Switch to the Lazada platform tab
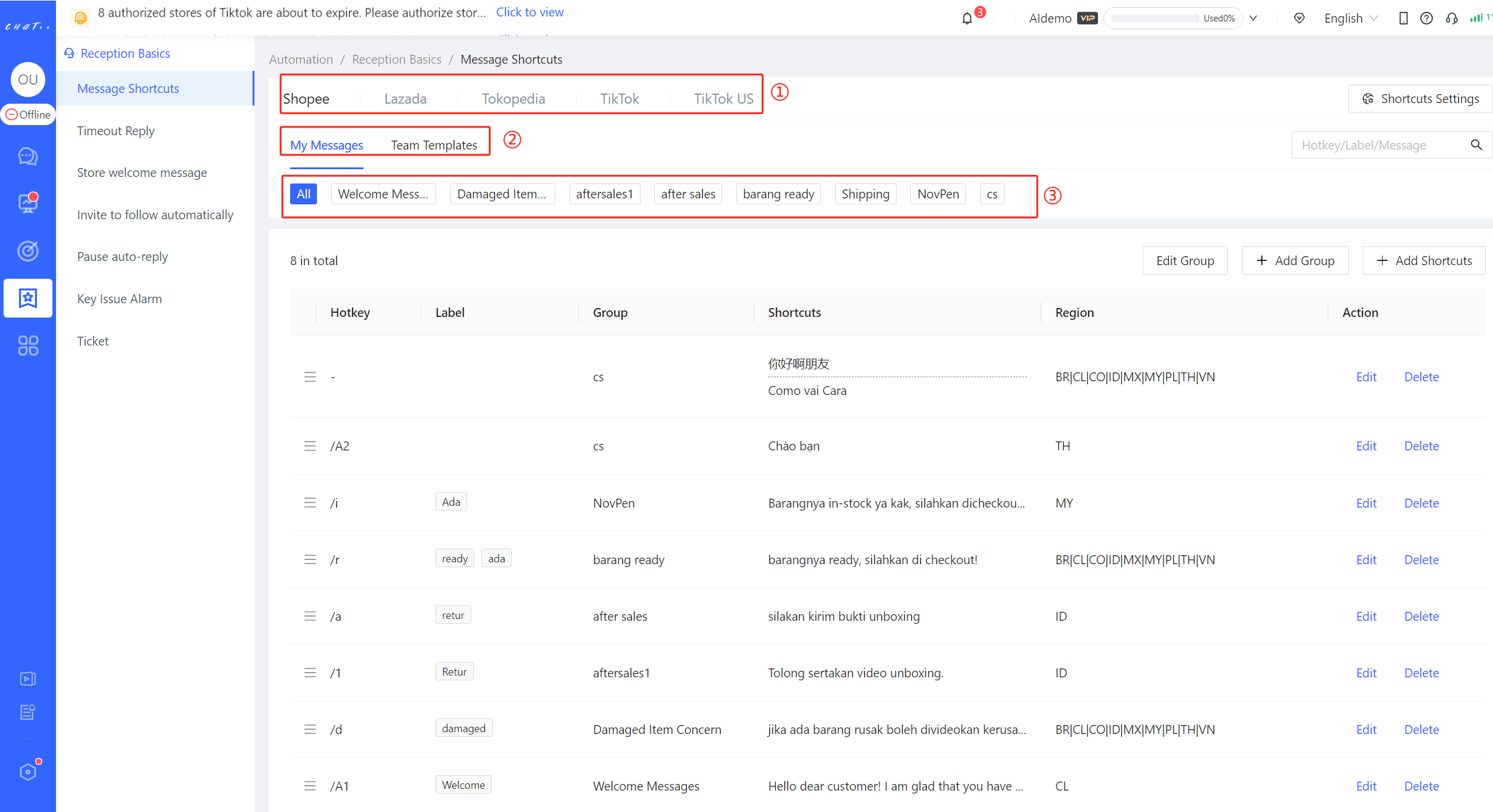Image resolution: width=1493 pixels, height=812 pixels. click(x=405, y=98)
